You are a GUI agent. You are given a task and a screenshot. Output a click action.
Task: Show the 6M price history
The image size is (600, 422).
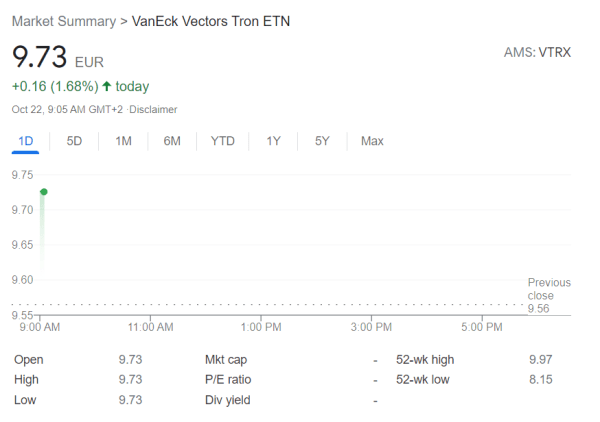click(172, 141)
